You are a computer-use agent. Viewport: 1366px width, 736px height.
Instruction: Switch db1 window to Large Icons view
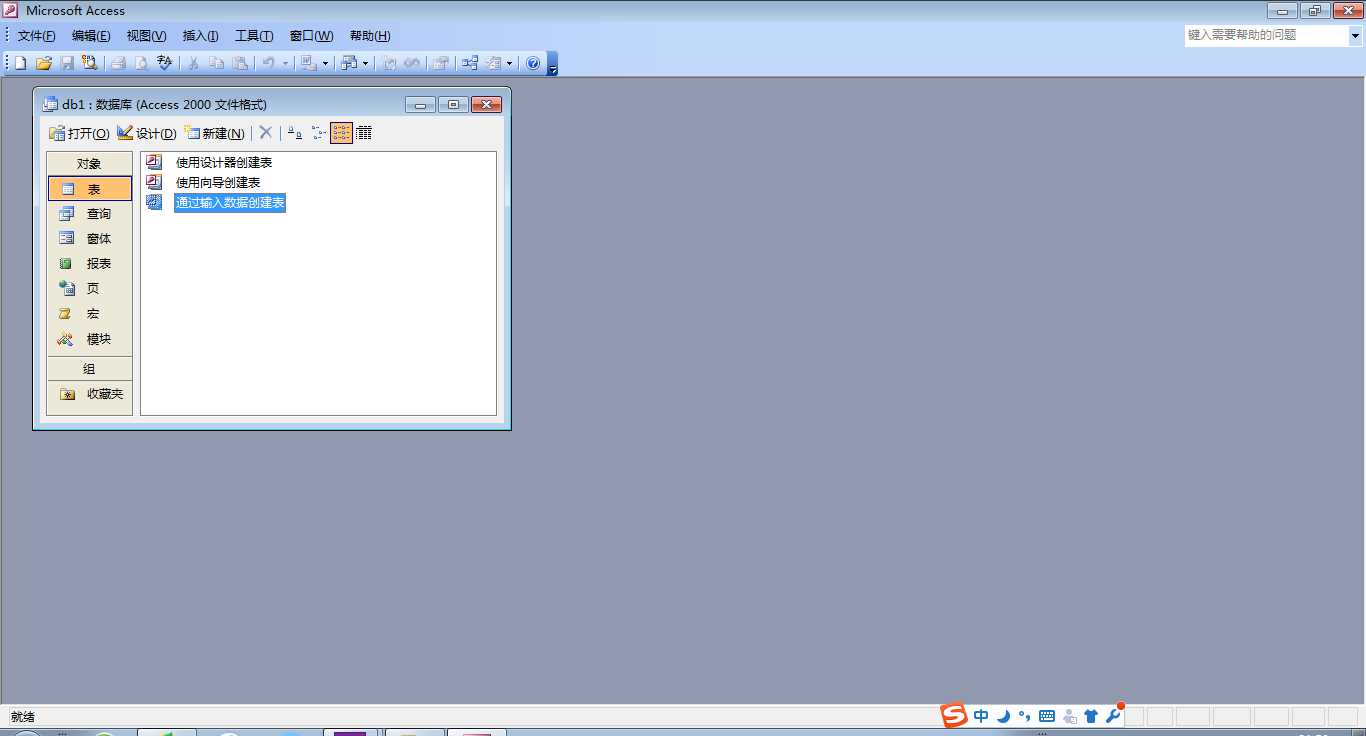[x=295, y=132]
